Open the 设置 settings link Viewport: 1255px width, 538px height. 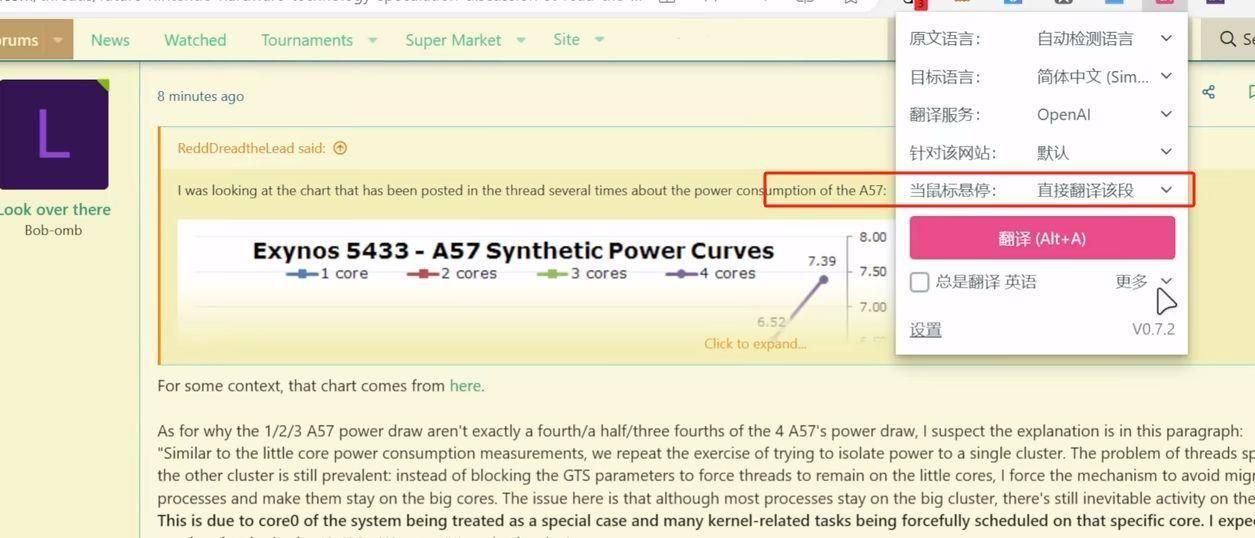click(x=926, y=330)
